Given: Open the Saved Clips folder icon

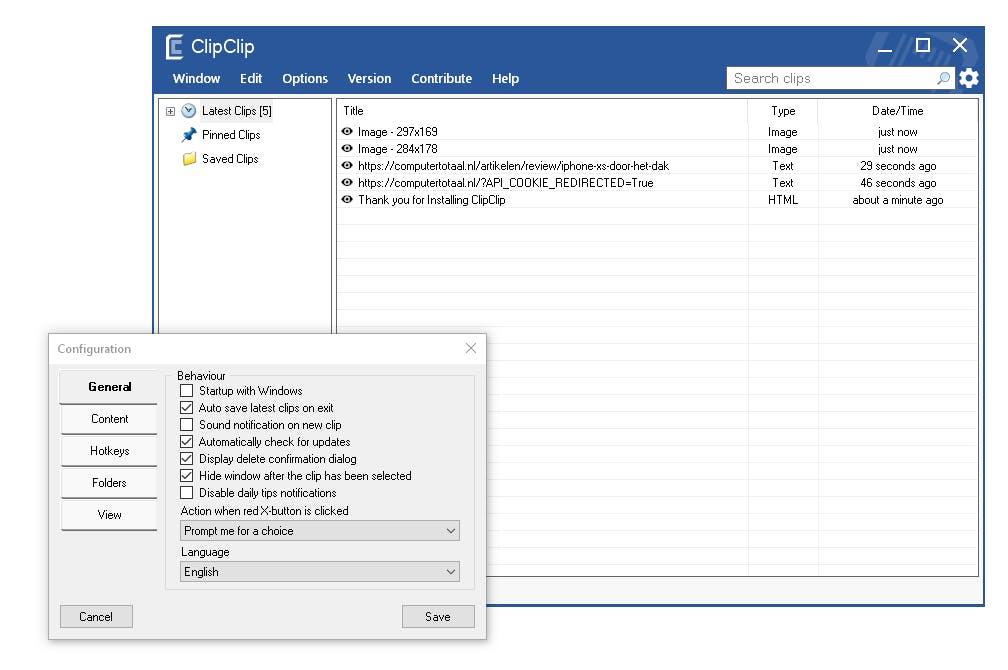Looking at the screenshot, I should (189, 159).
